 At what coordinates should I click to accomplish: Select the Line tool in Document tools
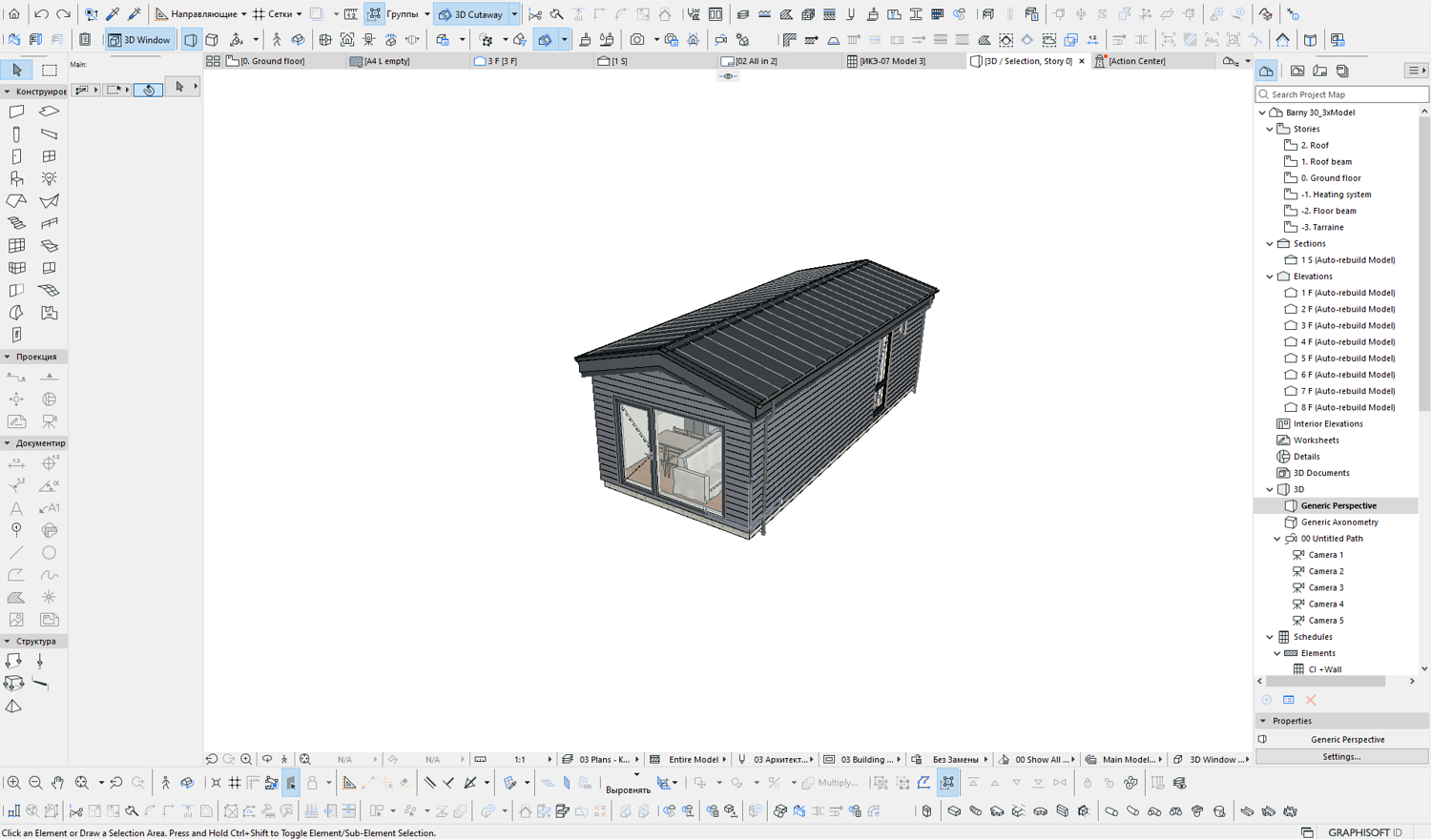pos(16,553)
